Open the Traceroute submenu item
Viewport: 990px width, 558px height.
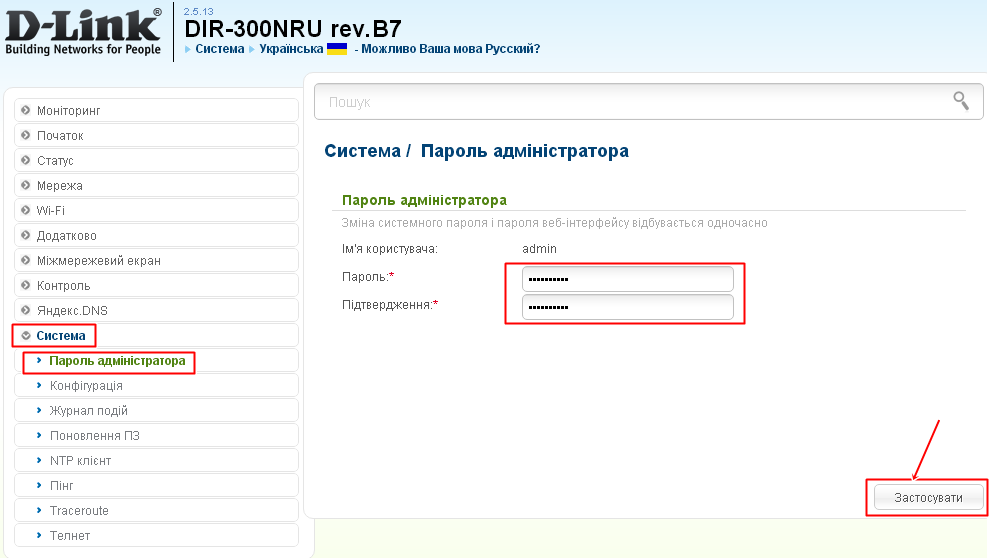[x=156, y=510]
